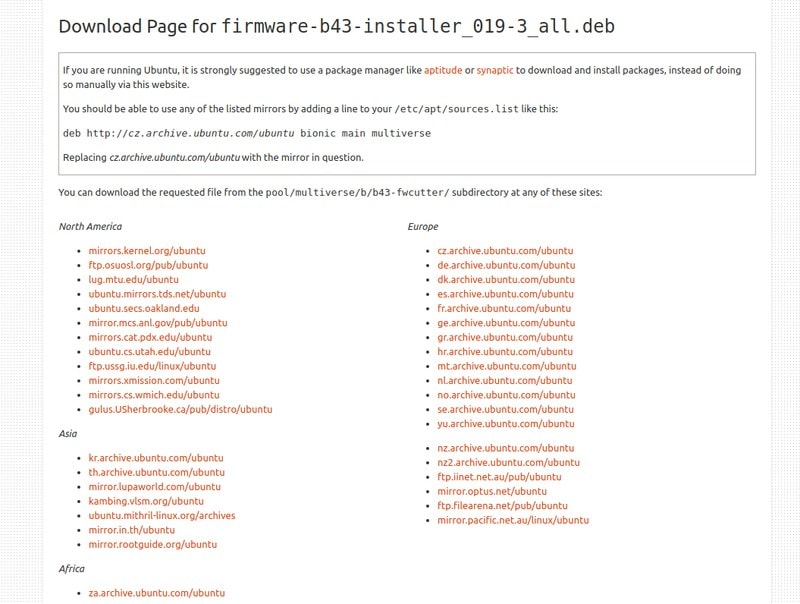Click the kr.archive.ubuntu.com/ubuntu mirror

[156, 458]
